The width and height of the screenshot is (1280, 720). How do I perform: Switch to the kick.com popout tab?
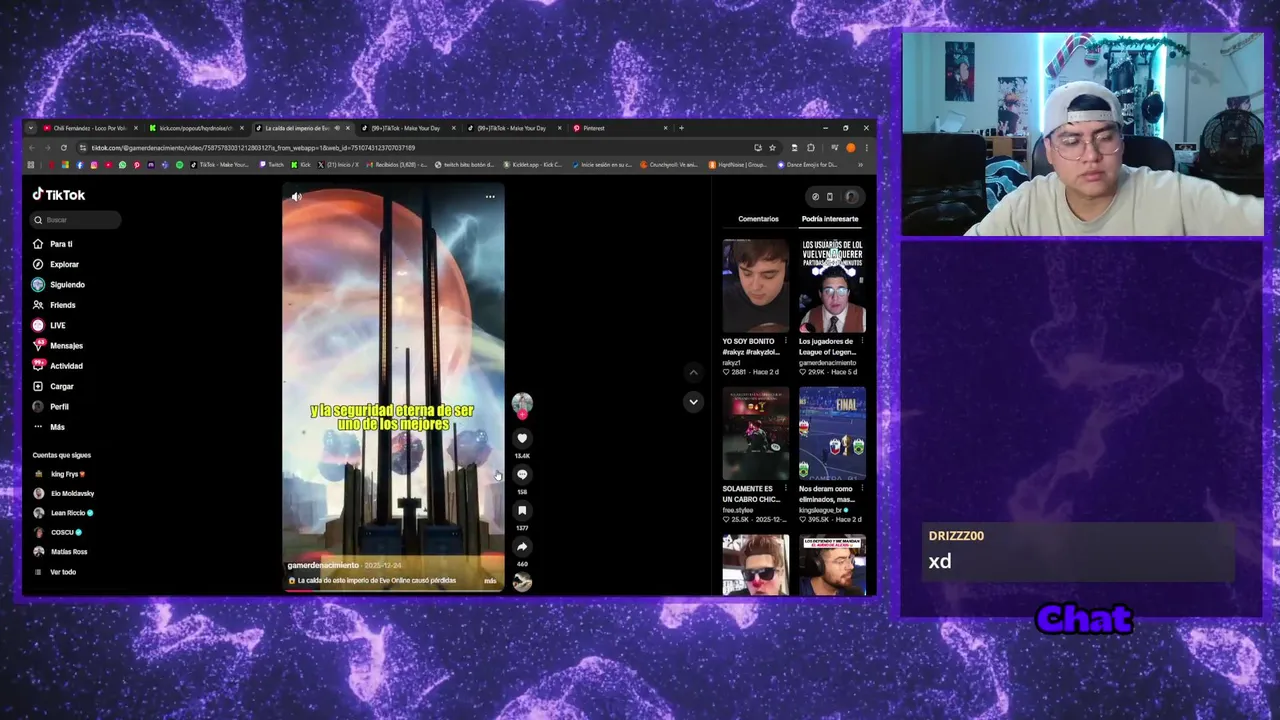tap(196, 128)
